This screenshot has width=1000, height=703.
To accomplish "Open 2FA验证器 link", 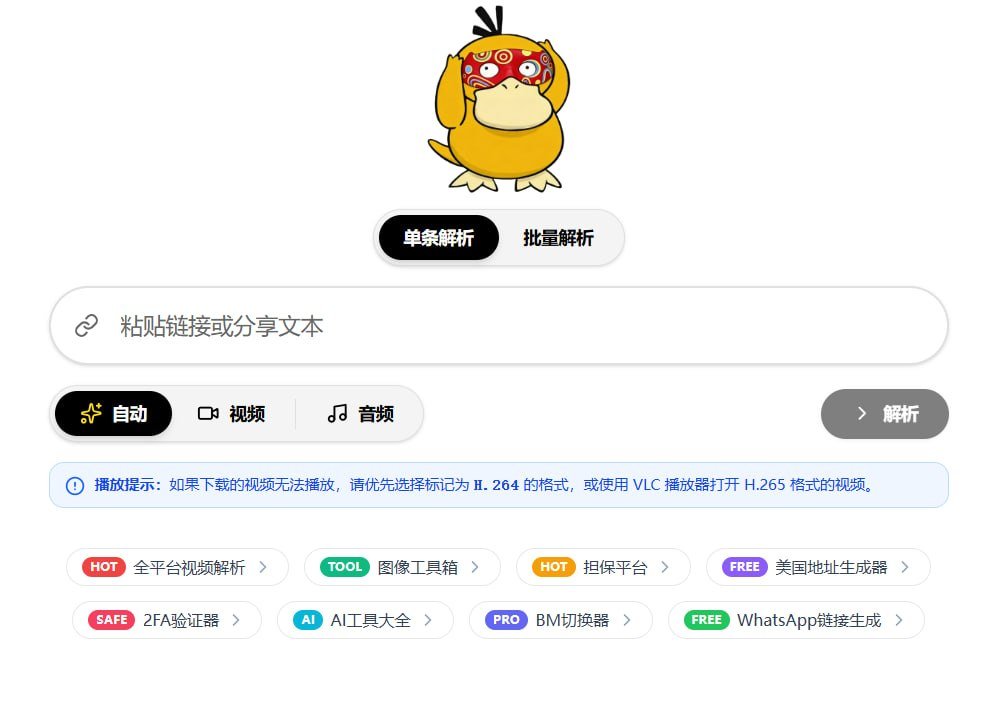I will pos(167,620).
